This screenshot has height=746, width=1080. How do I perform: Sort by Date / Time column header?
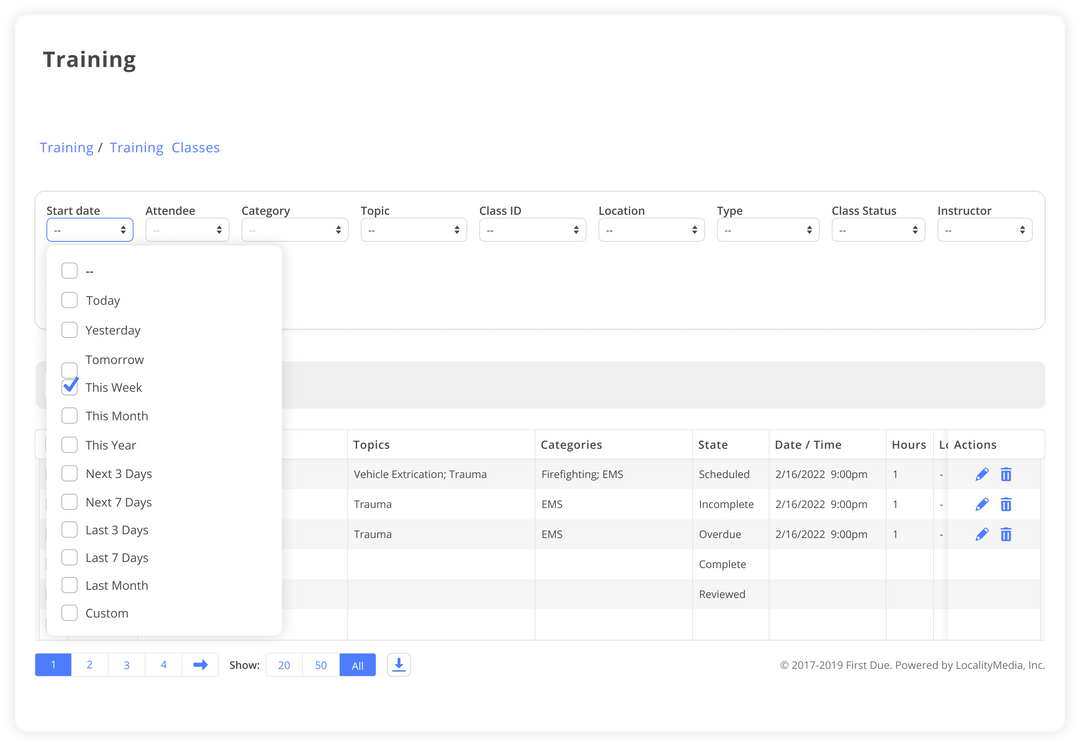808,445
